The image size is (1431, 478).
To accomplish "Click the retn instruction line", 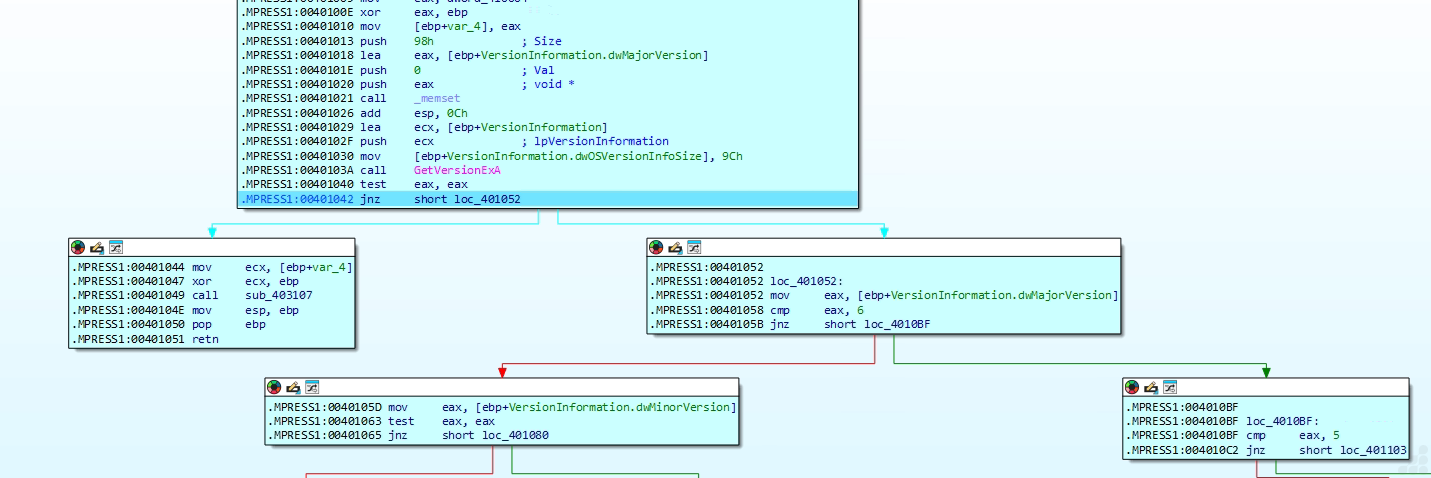I will point(205,340).
